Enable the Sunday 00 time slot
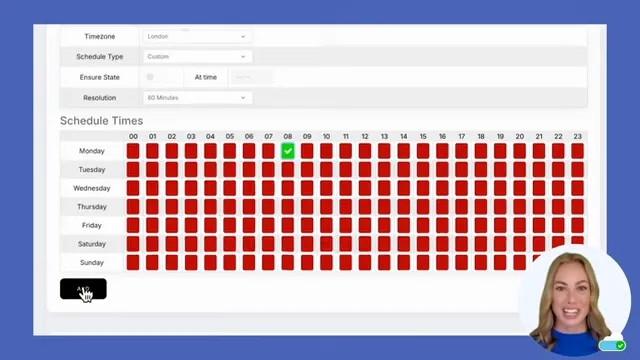640x360 pixels. tap(133, 262)
